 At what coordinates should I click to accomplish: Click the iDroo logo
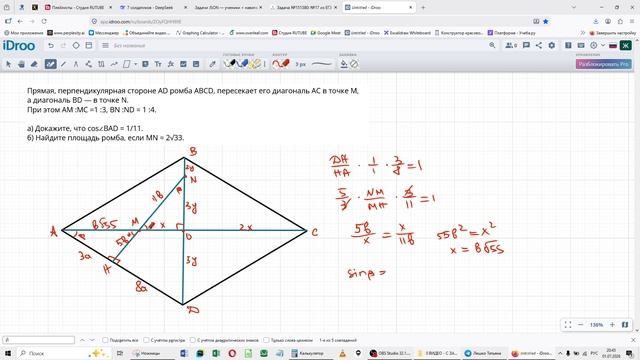[x=19, y=46]
